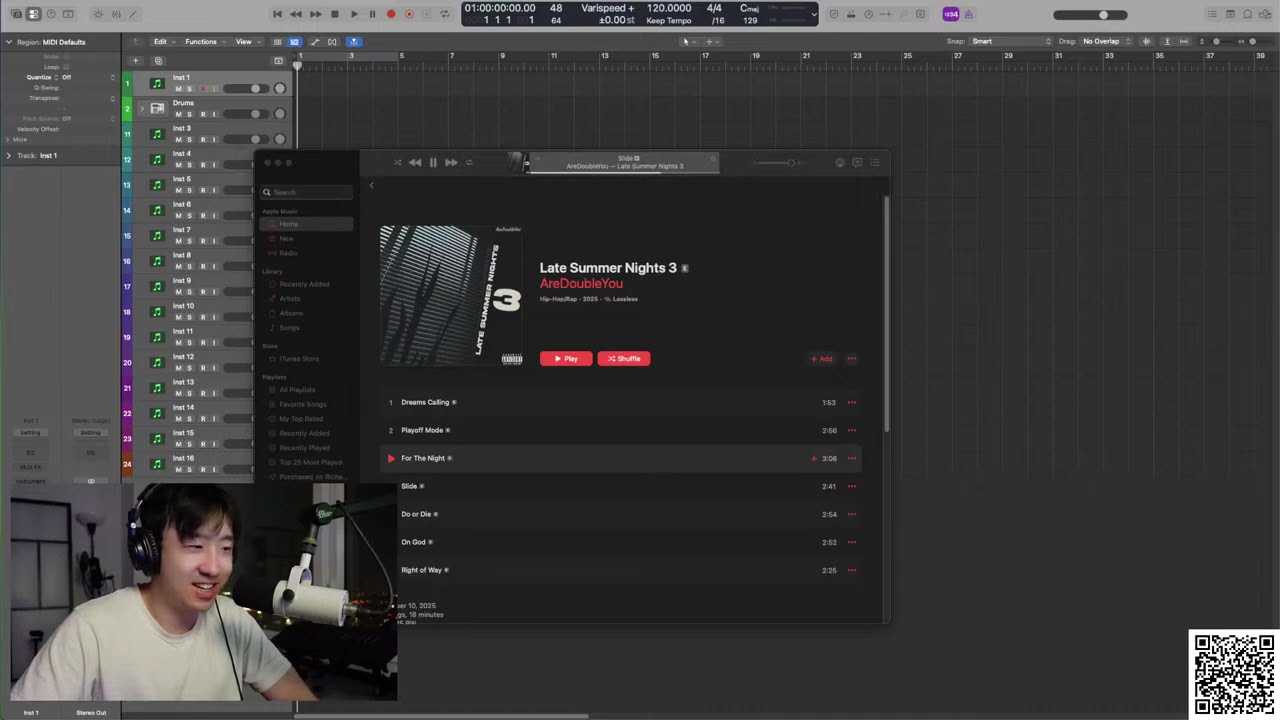The width and height of the screenshot is (1280, 720).
Task: Open Lyrics speech bubble icon in Music
Action: click(857, 163)
